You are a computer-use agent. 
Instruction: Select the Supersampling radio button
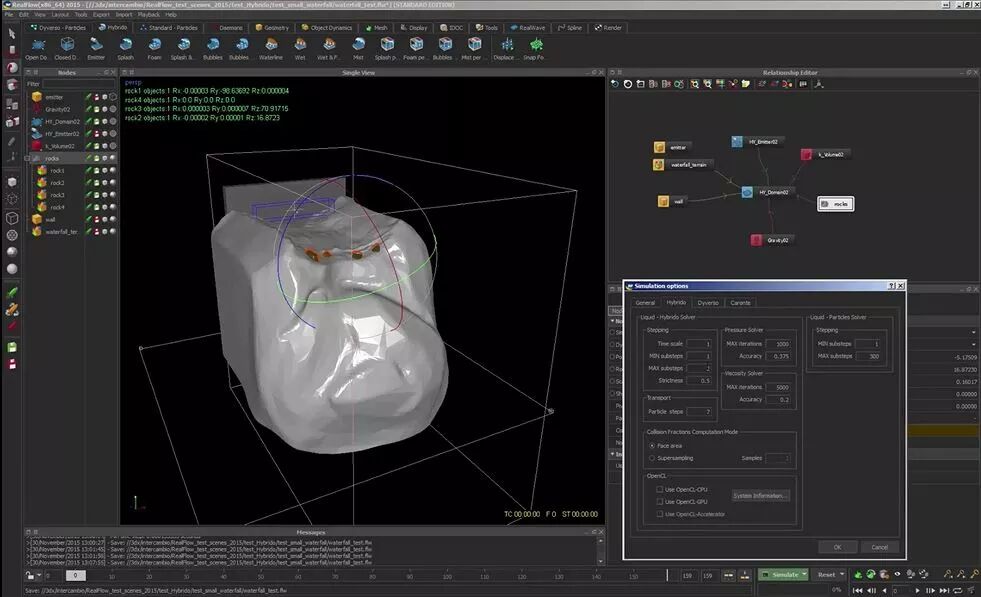coord(652,458)
